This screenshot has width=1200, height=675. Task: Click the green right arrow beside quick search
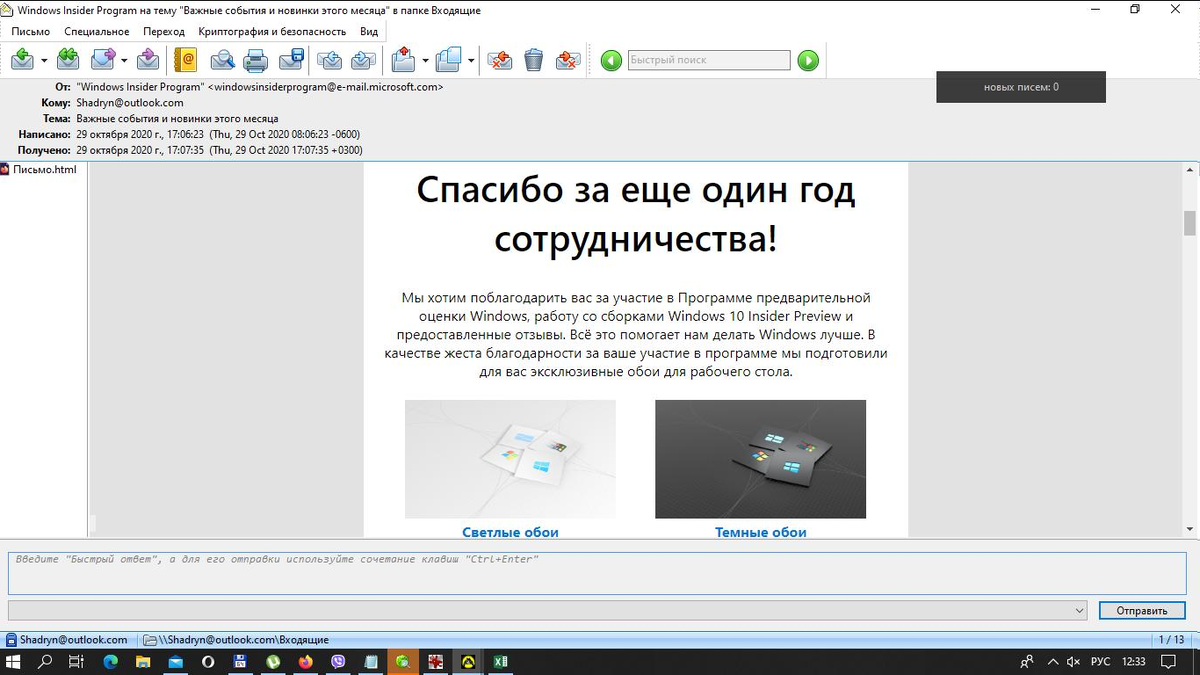[x=808, y=61]
